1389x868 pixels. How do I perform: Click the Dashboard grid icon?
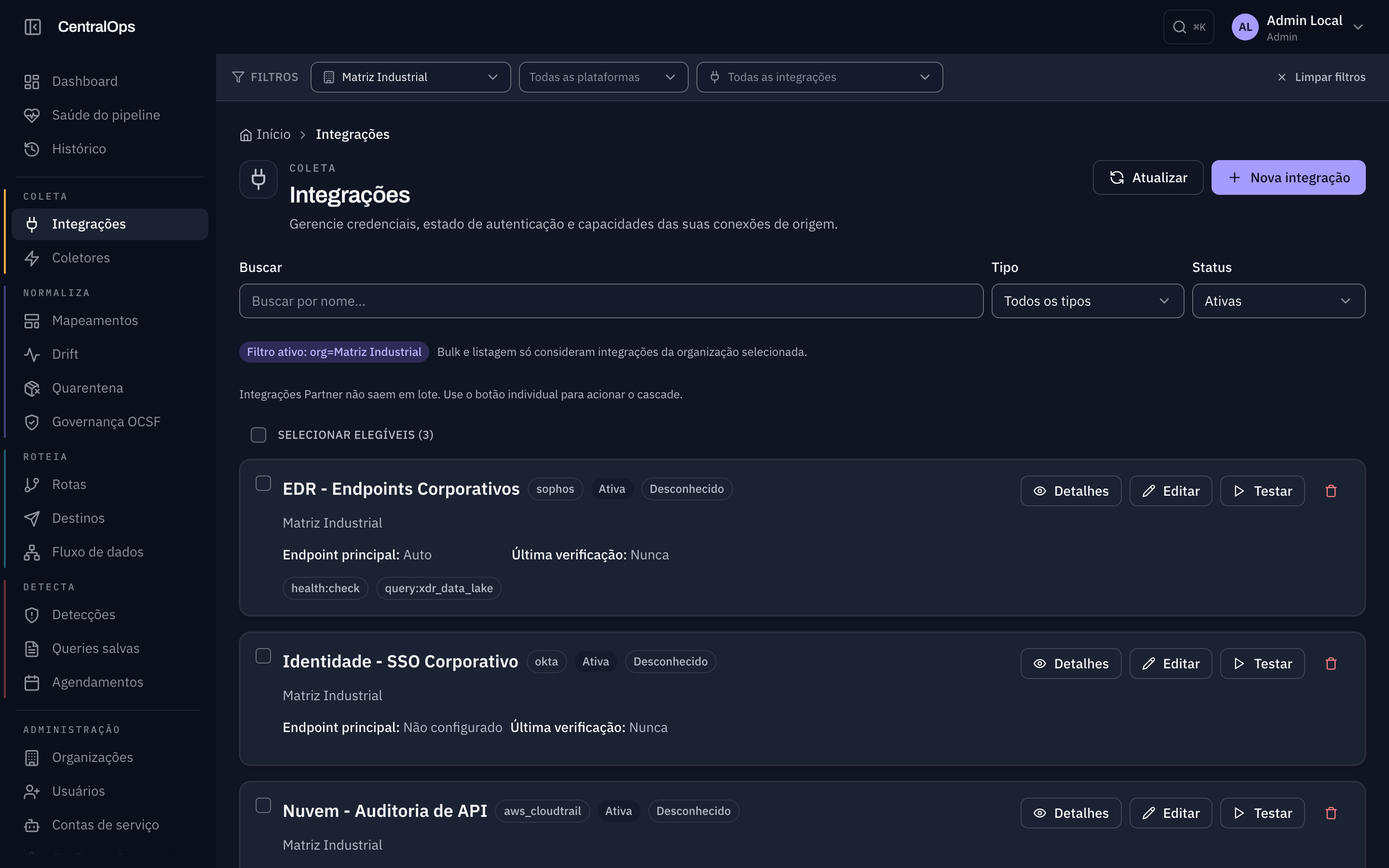pyautogui.click(x=31, y=81)
